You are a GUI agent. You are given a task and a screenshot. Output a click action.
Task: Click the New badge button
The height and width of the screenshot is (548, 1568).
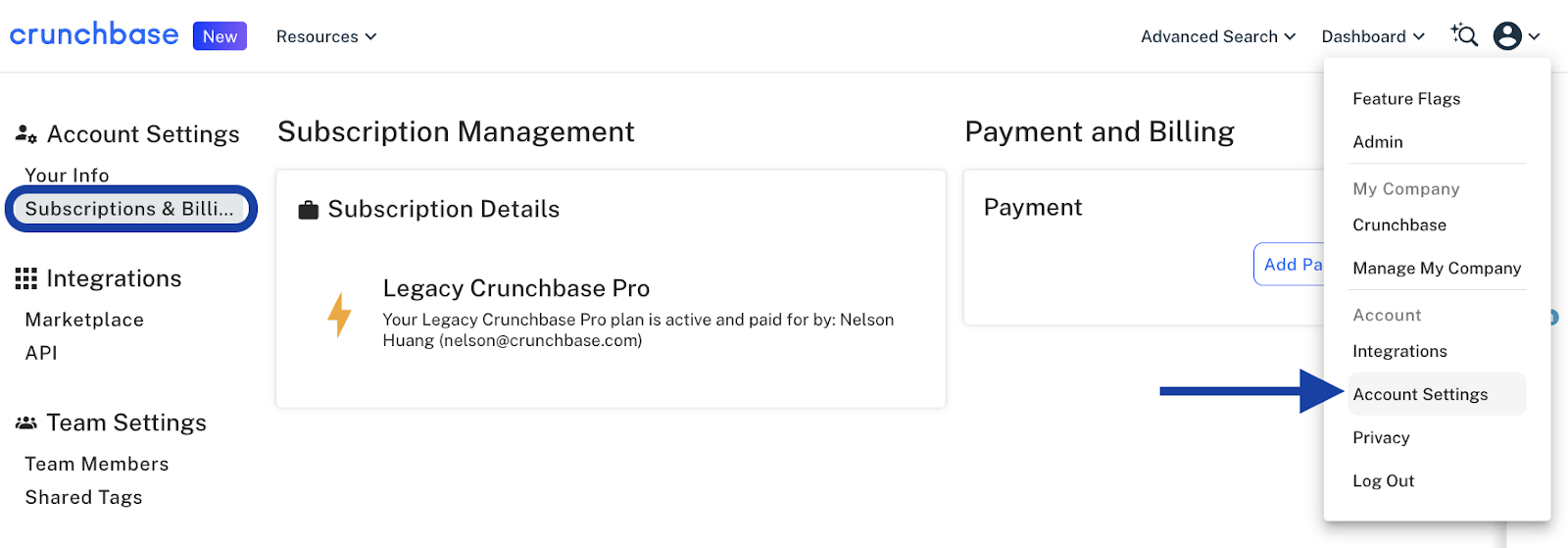(220, 36)
